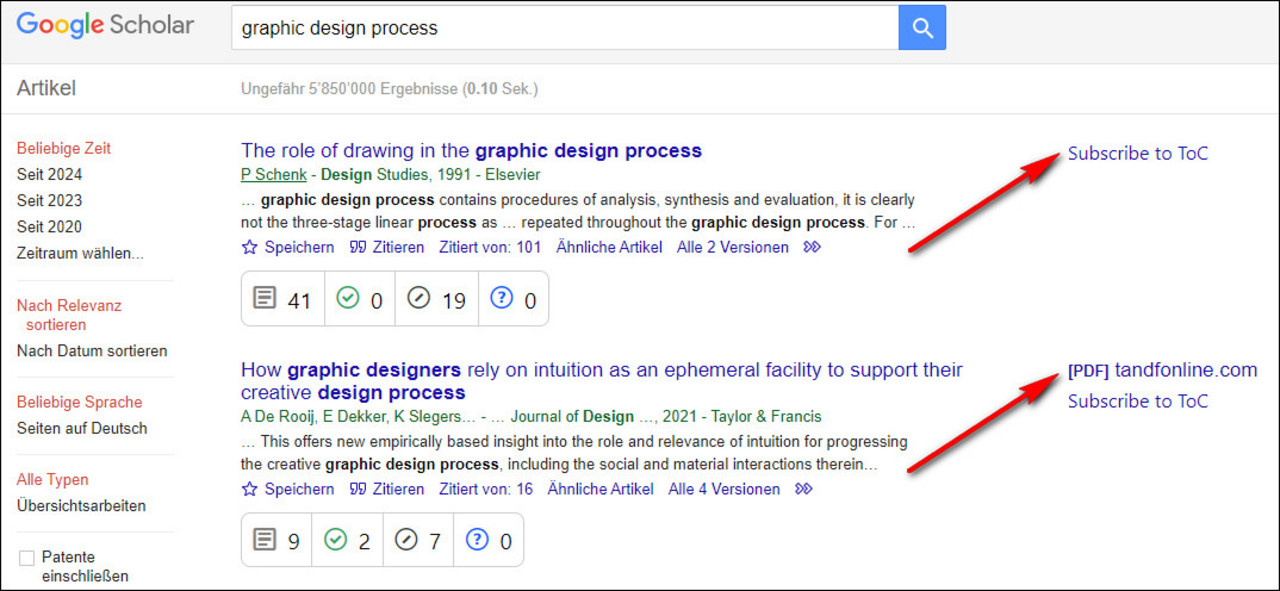The width and height of the screenshot is (1280, 591).
Task: Click the blue question mark contrasting badge of second result
Action: pos(477,541)
